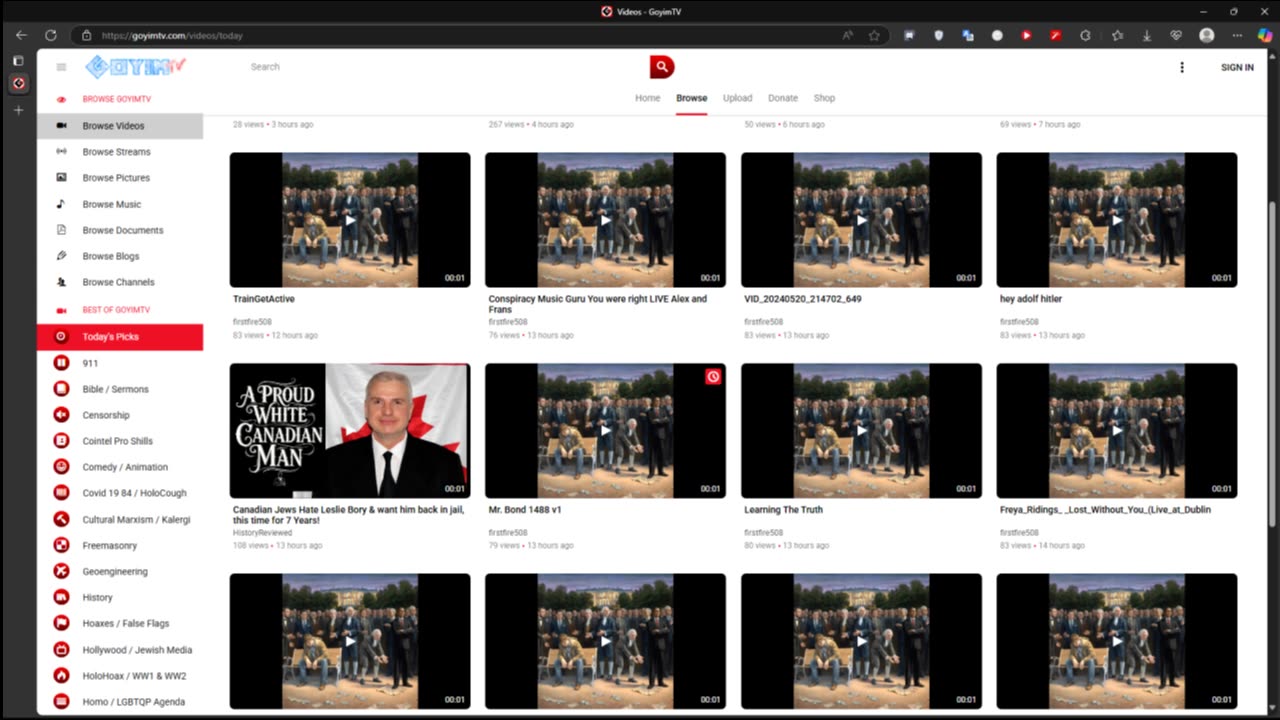Screen dimensions: 1280x720
Task: Click the Browse Pictures image icon
Action: pos(61,178)
